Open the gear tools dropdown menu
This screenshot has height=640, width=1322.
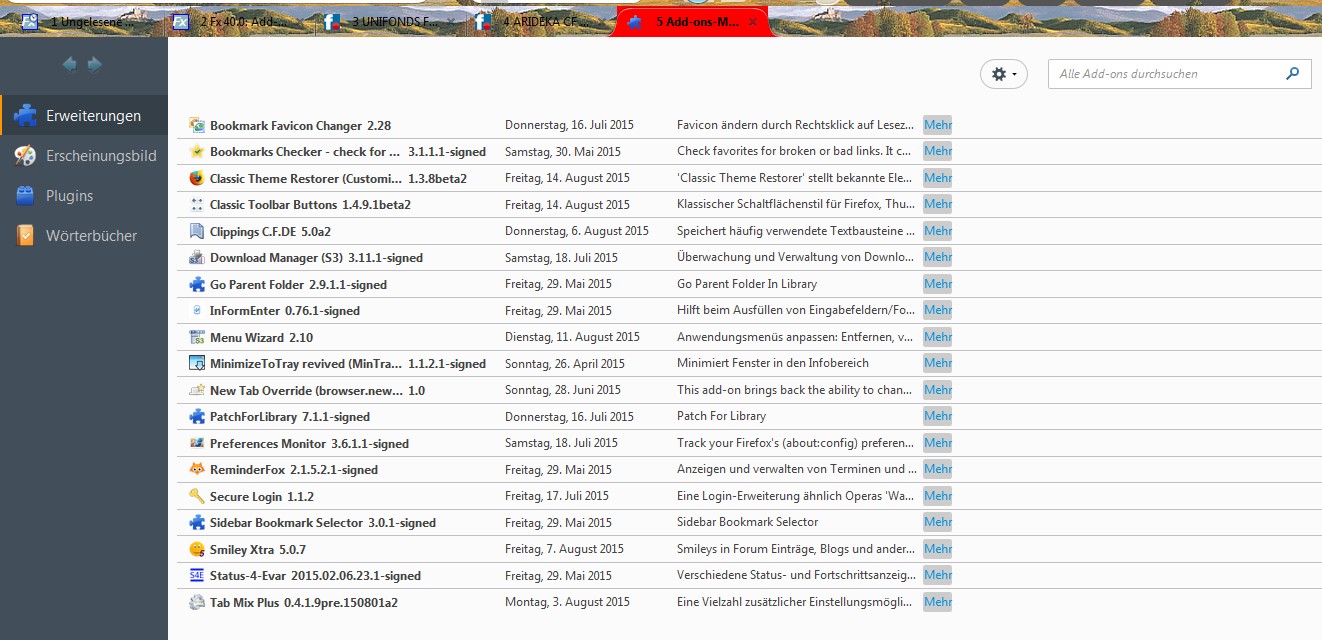click(x=1004, y=74)
